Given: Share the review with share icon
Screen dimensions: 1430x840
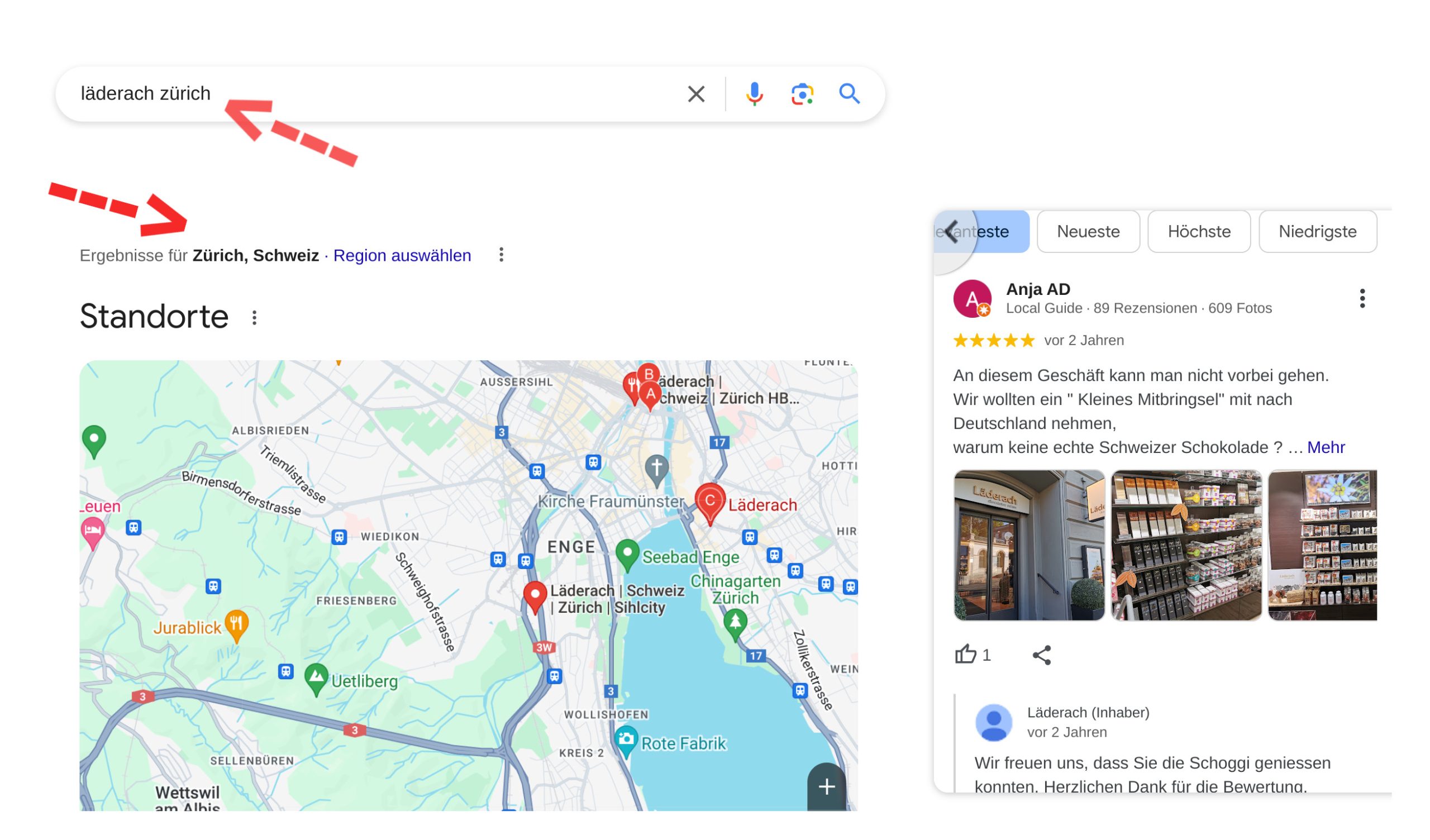Looking at the screenshot, I should tap(1042, 655).
